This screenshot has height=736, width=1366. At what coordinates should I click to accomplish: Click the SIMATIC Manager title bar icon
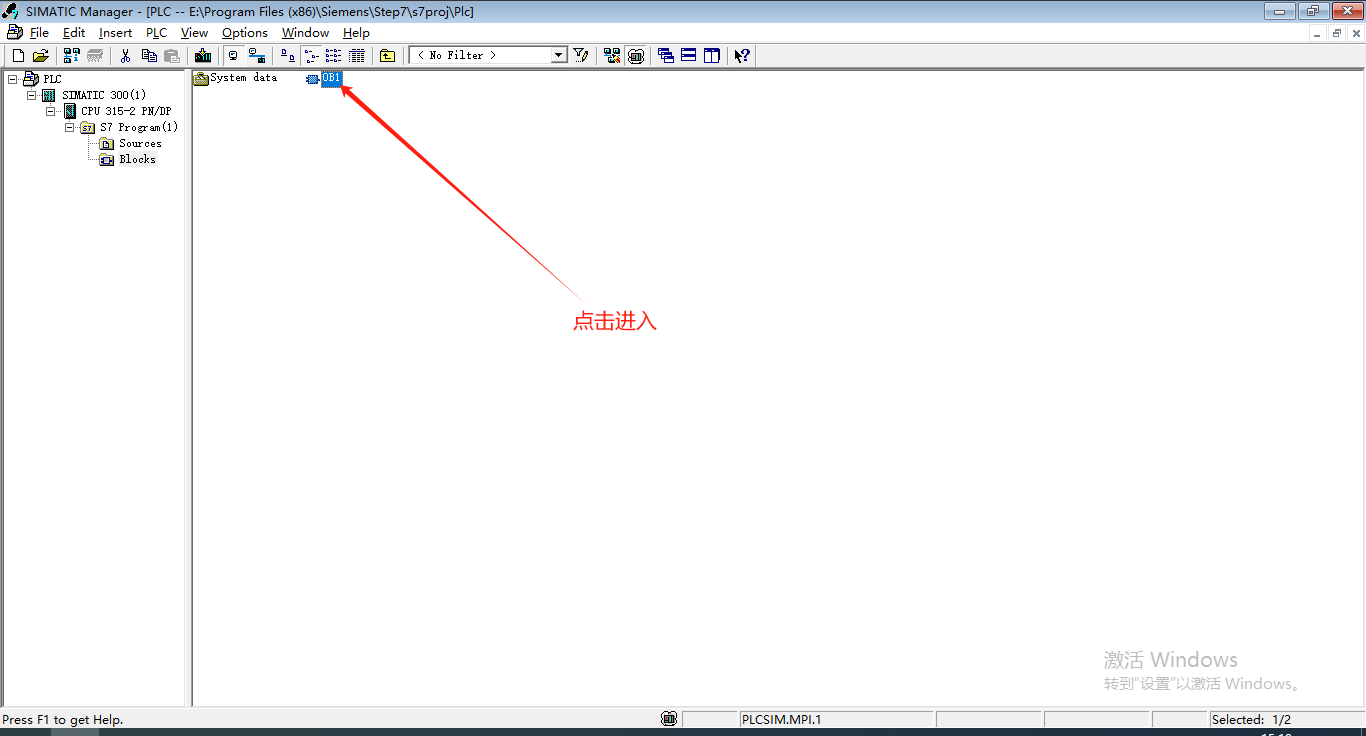click(11, 11)
